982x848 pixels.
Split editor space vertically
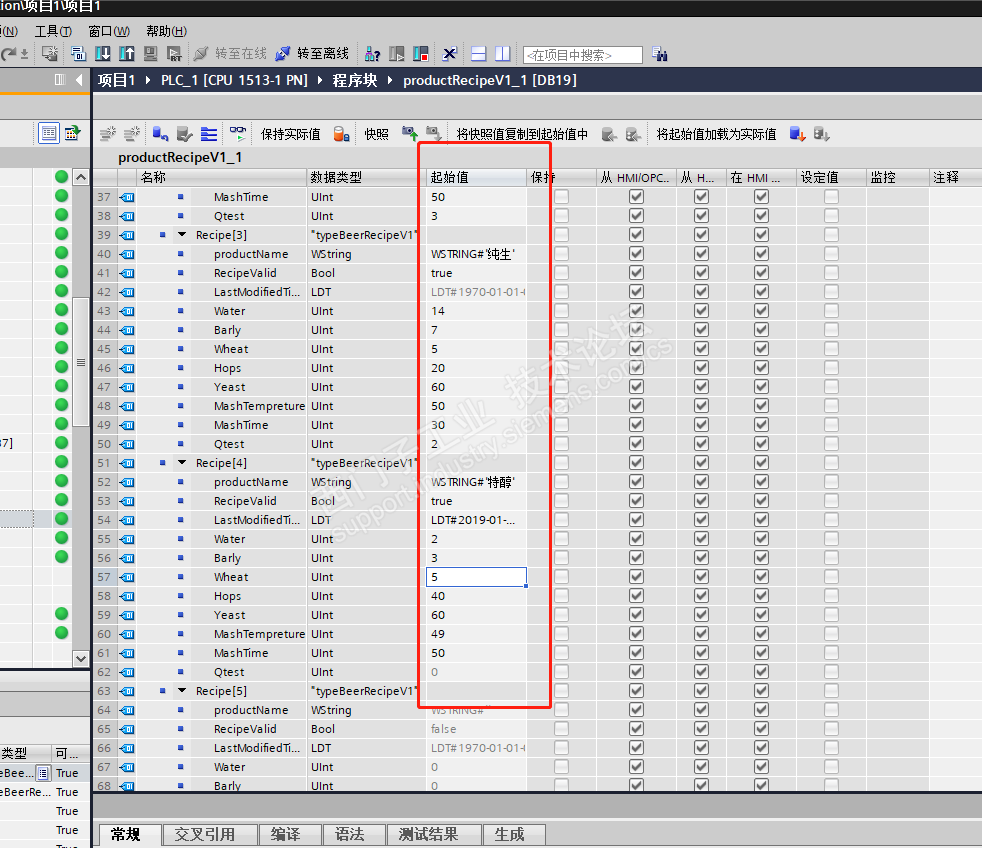point(502,54)
